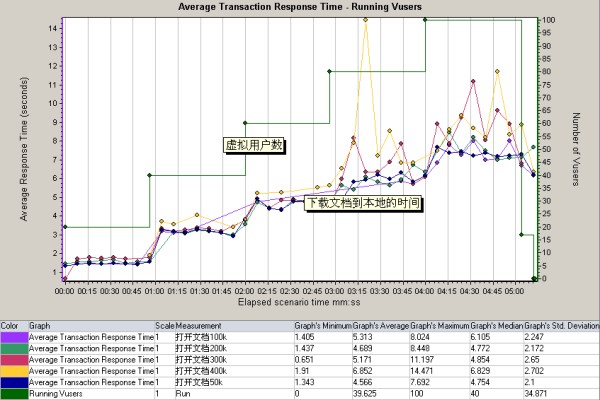
Task: Select measurement 打开文档400k
Action: 201,371
